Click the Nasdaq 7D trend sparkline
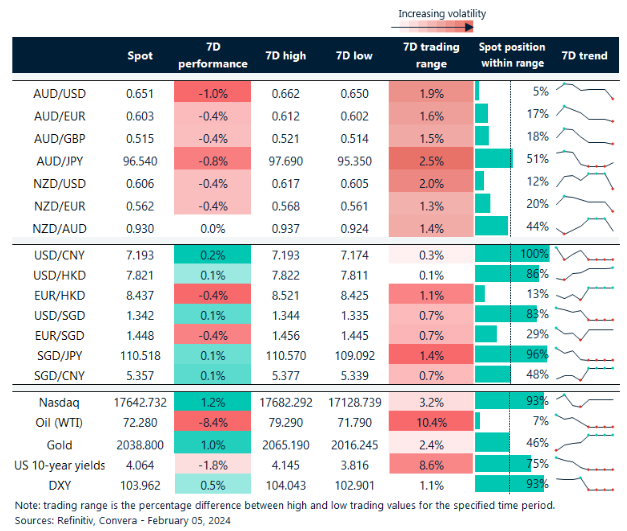627x531 pixels. pyautogui.click(x=585, y=401)
